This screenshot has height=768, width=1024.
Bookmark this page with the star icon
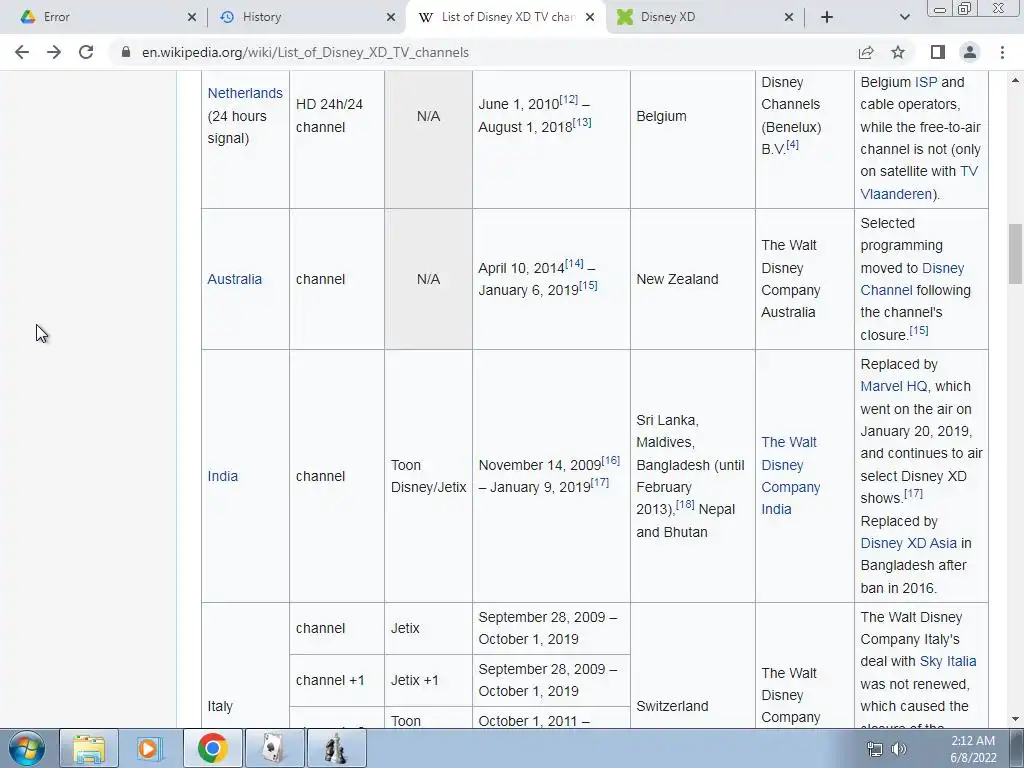click(x=898, y=52)
